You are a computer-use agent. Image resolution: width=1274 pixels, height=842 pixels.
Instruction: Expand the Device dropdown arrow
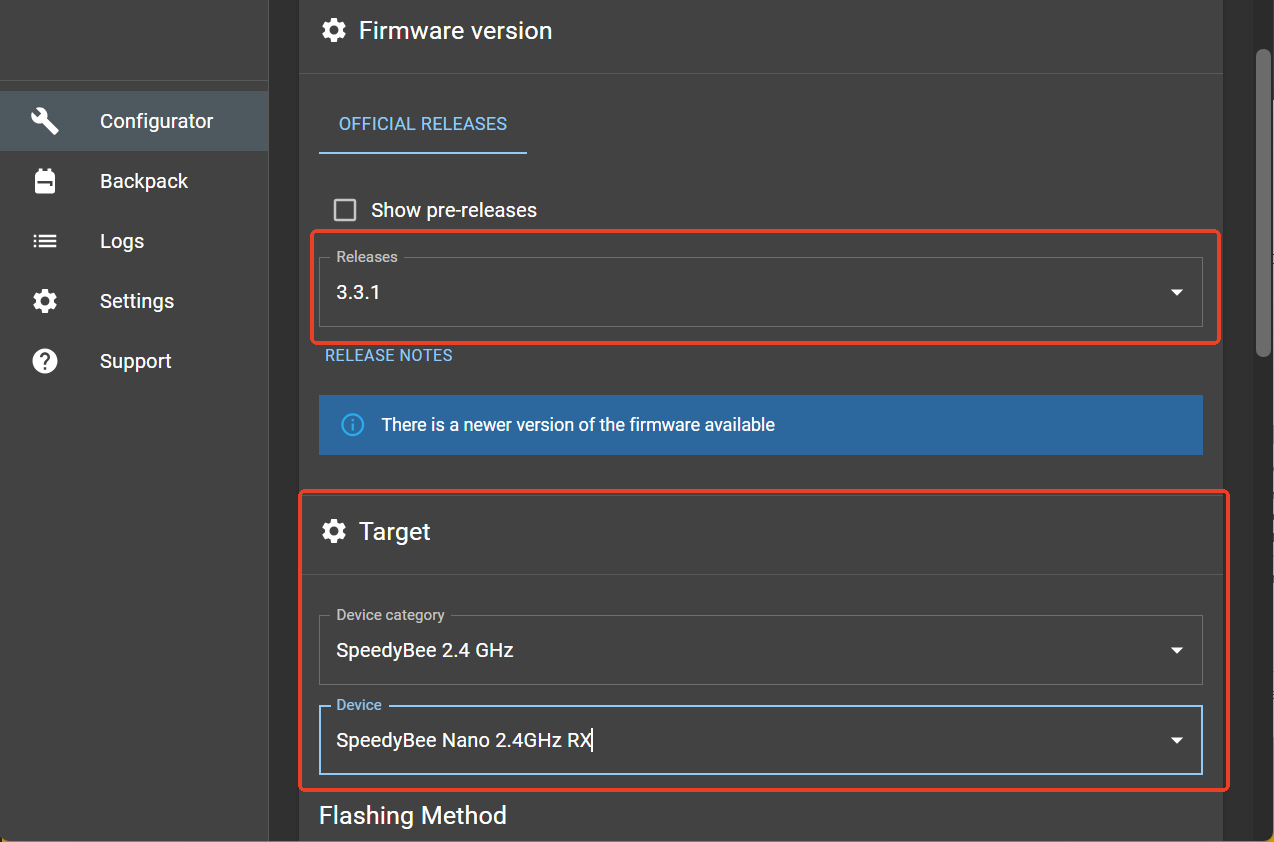point(1177,740)
